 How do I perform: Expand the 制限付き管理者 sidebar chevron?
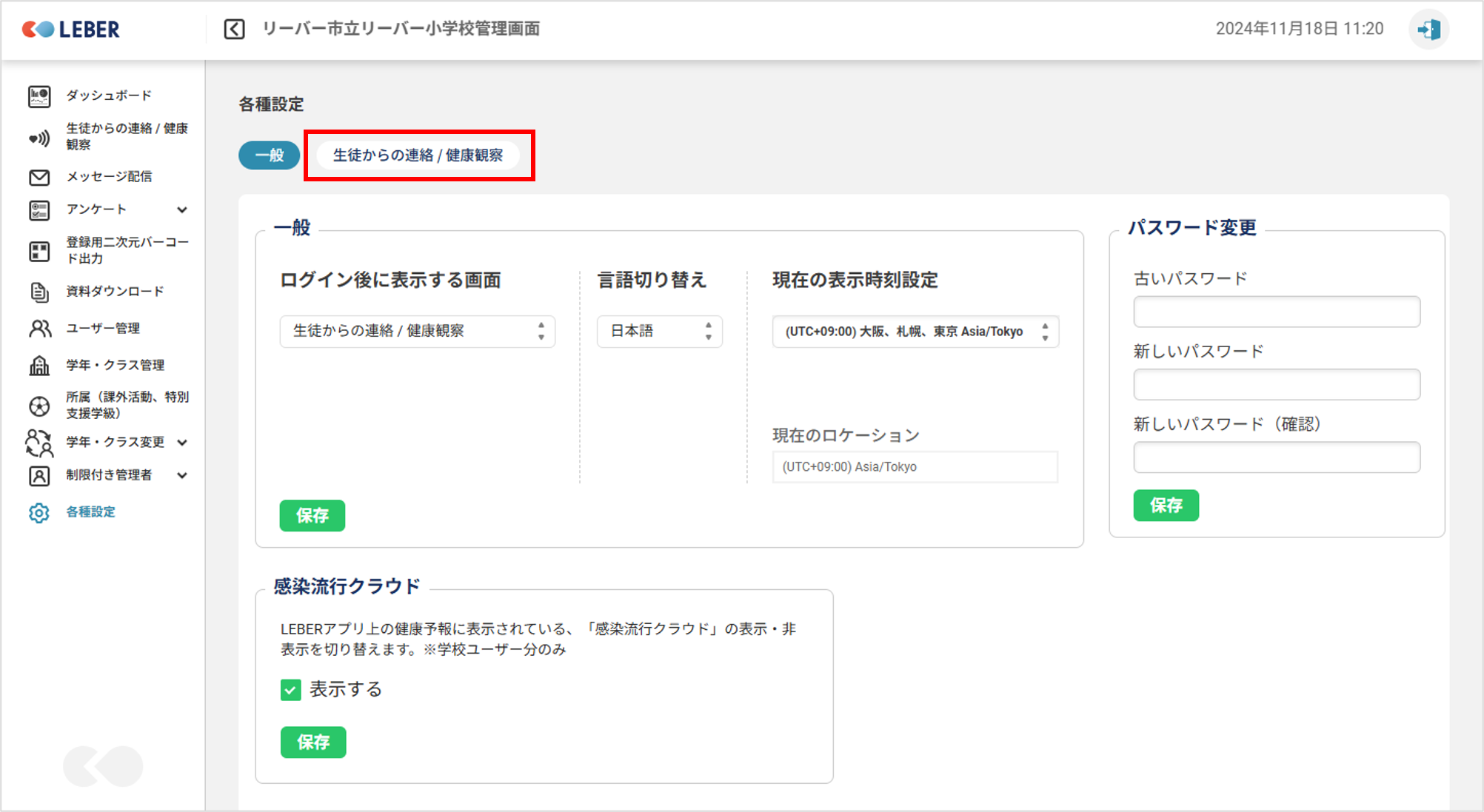[182, 475]
